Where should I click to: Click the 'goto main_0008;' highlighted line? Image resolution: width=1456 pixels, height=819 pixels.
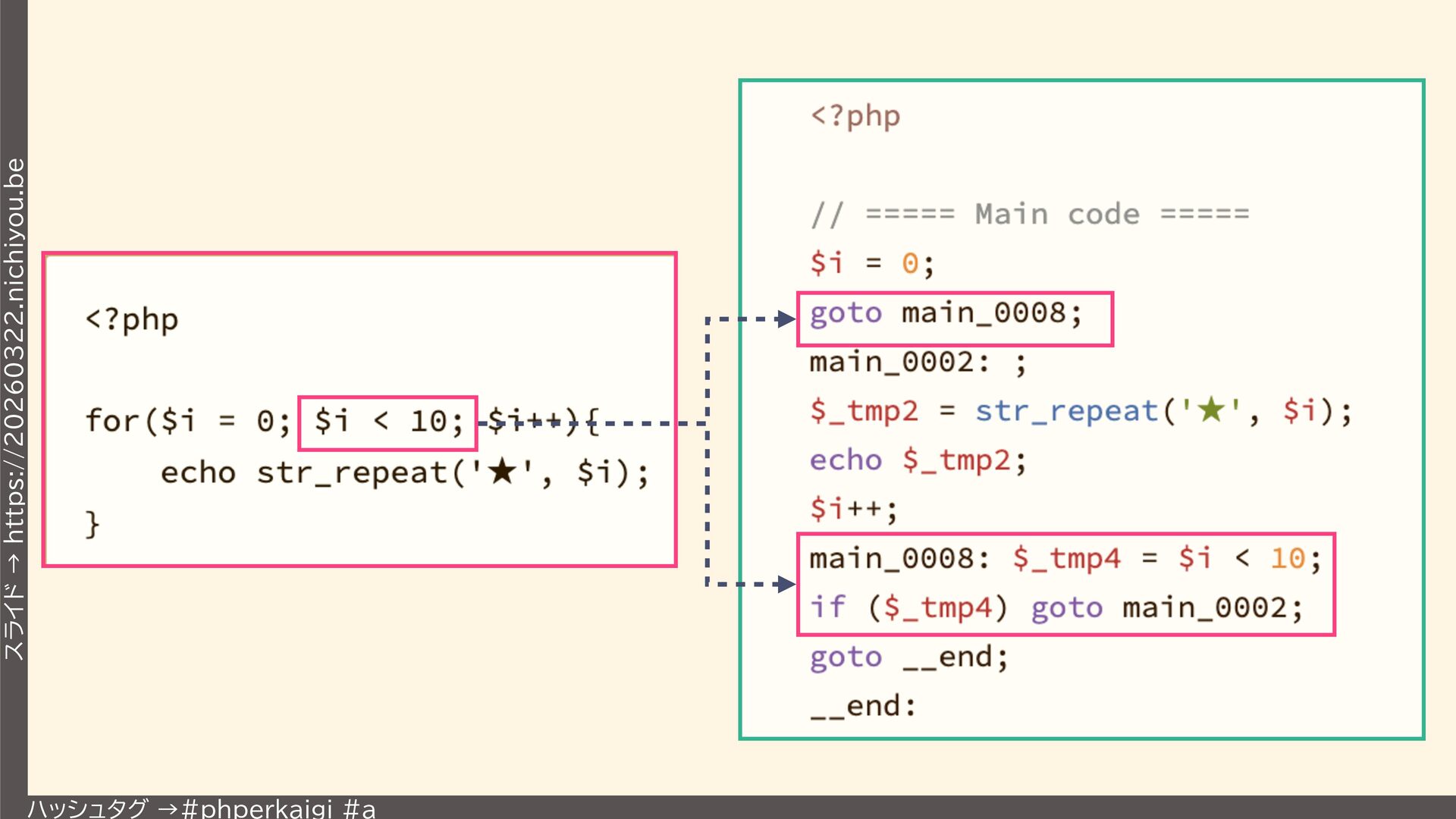(946, 314)
